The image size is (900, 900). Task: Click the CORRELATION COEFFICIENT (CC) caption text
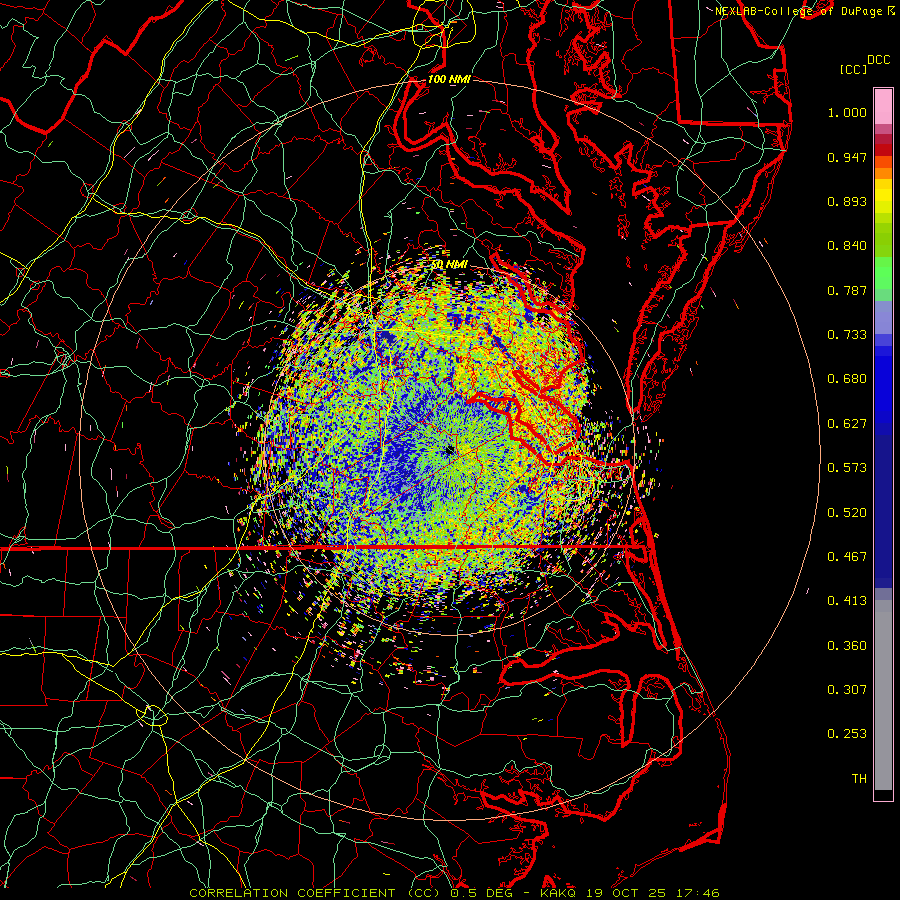[317, 893]
